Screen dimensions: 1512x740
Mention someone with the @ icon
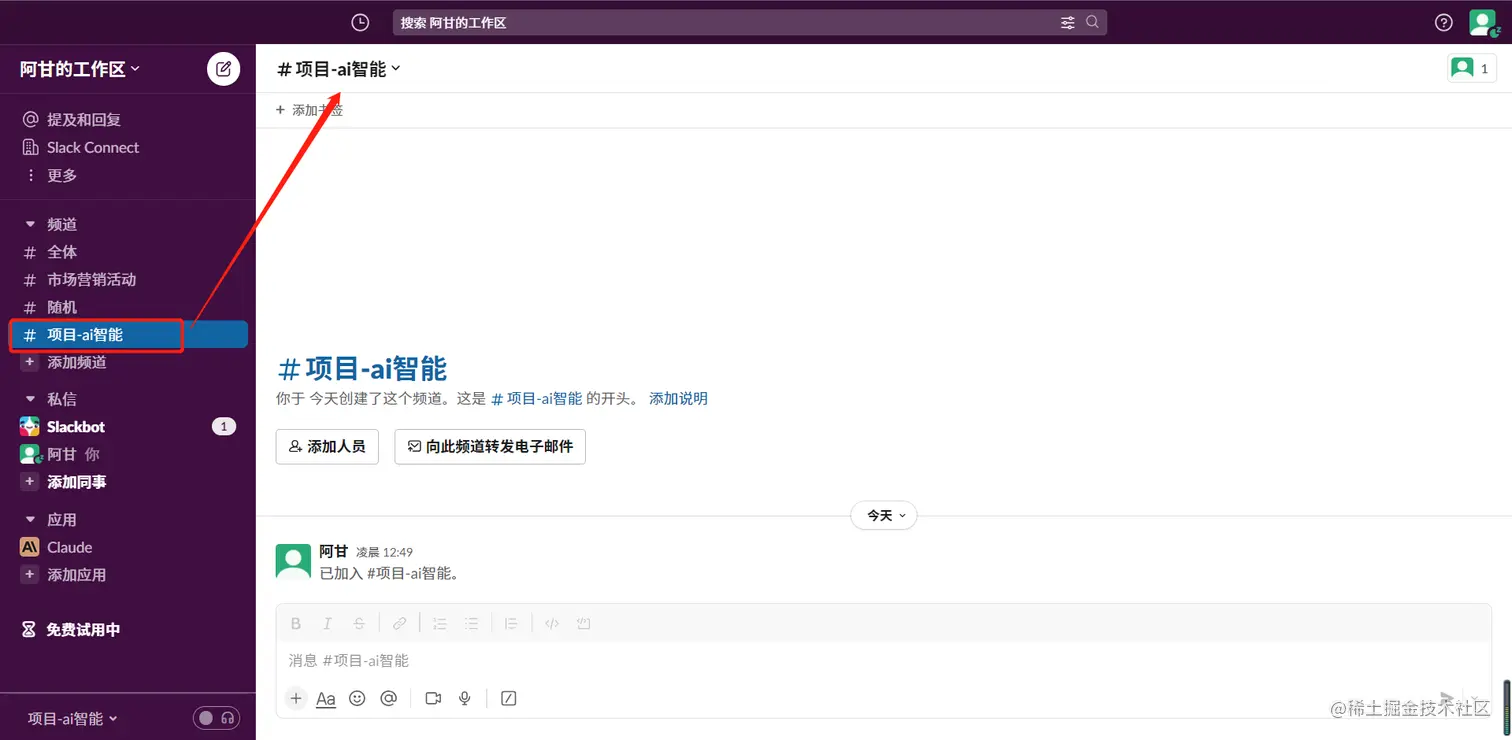click(x=389, y=698)
